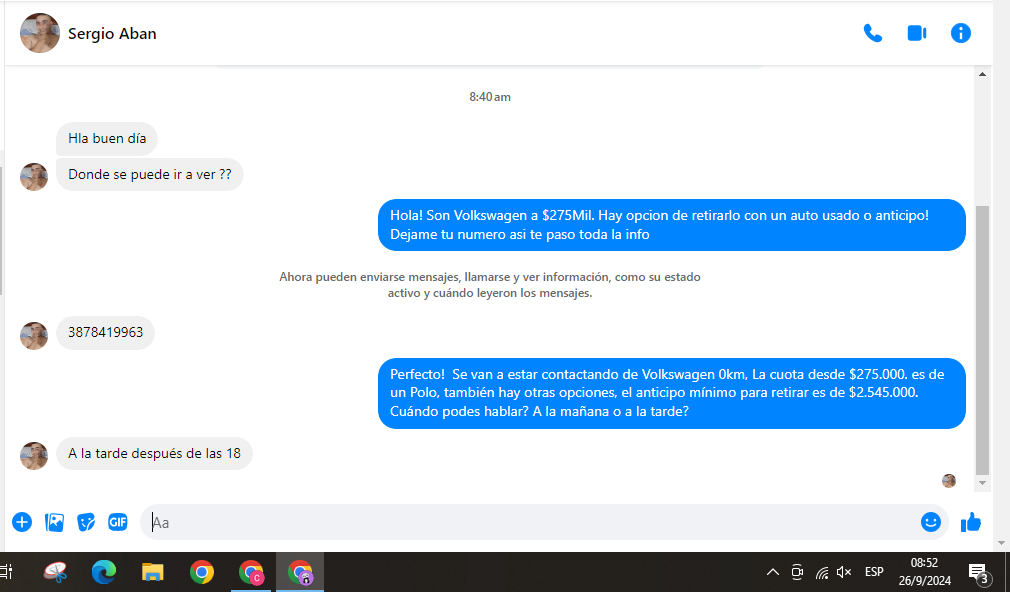Open Microsoft Edge from the taskbar

[x=104, y=572]
